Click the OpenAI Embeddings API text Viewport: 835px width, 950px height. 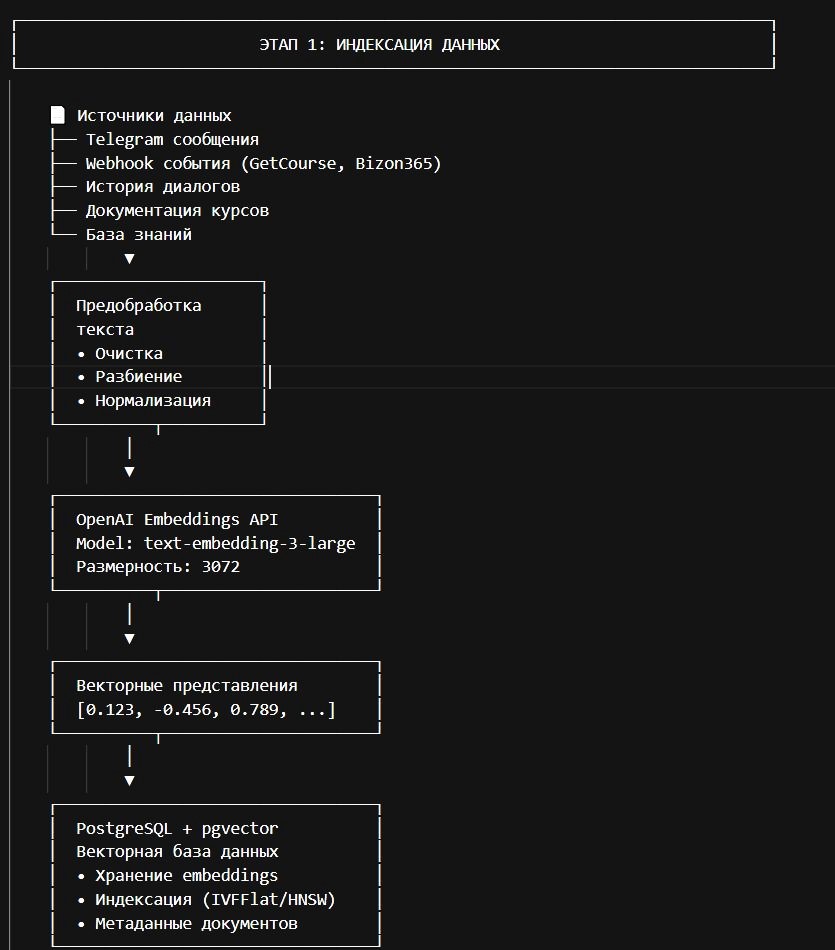click(x=177, y=520)
